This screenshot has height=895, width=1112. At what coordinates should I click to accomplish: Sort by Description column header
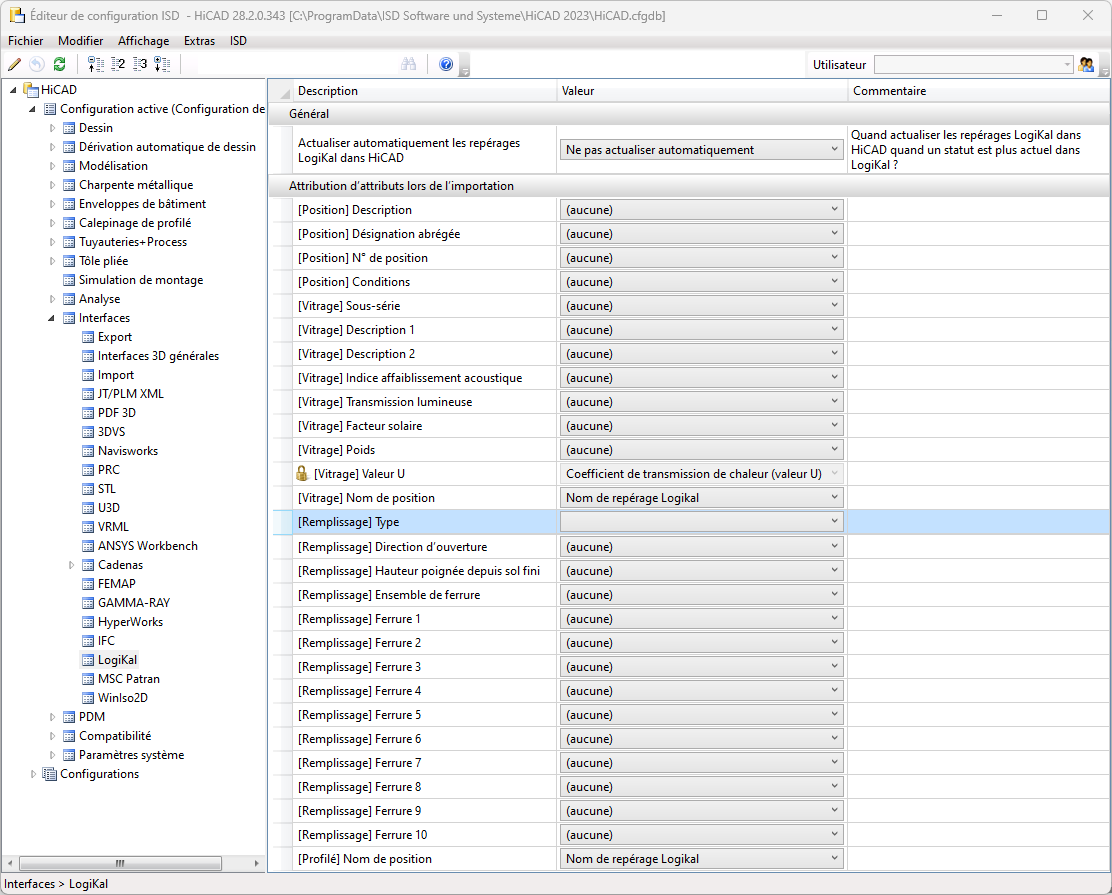coord(426,91)
